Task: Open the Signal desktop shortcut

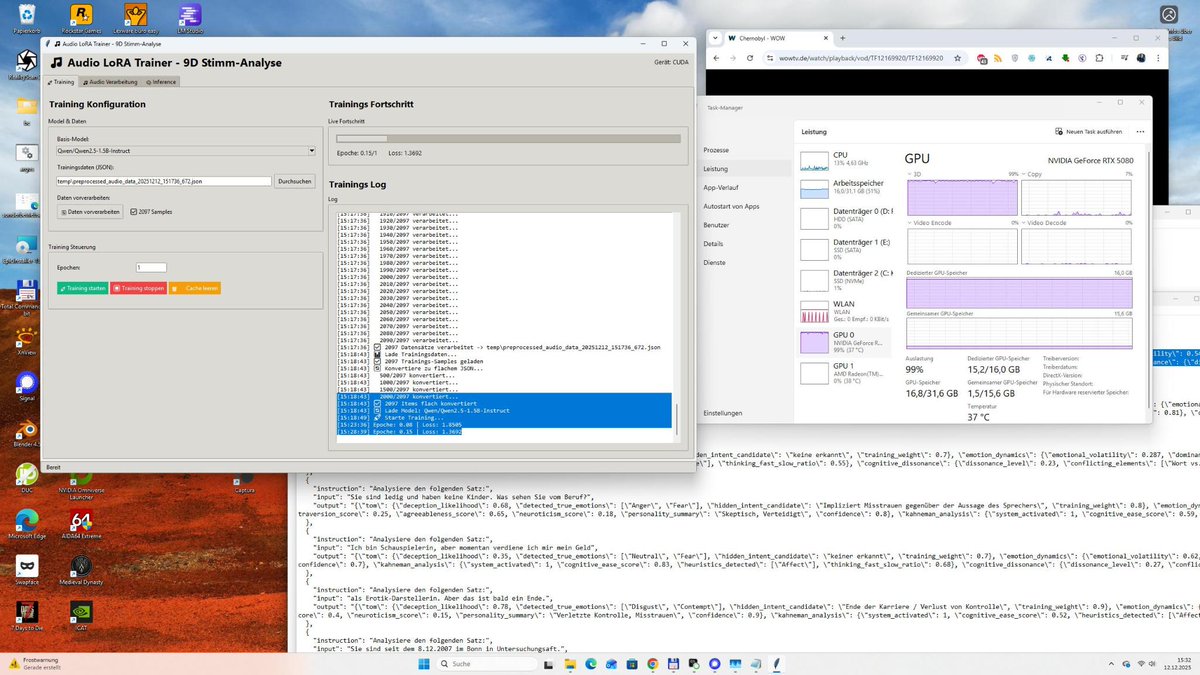Action: pyautogui.click(x=25, y=387)
